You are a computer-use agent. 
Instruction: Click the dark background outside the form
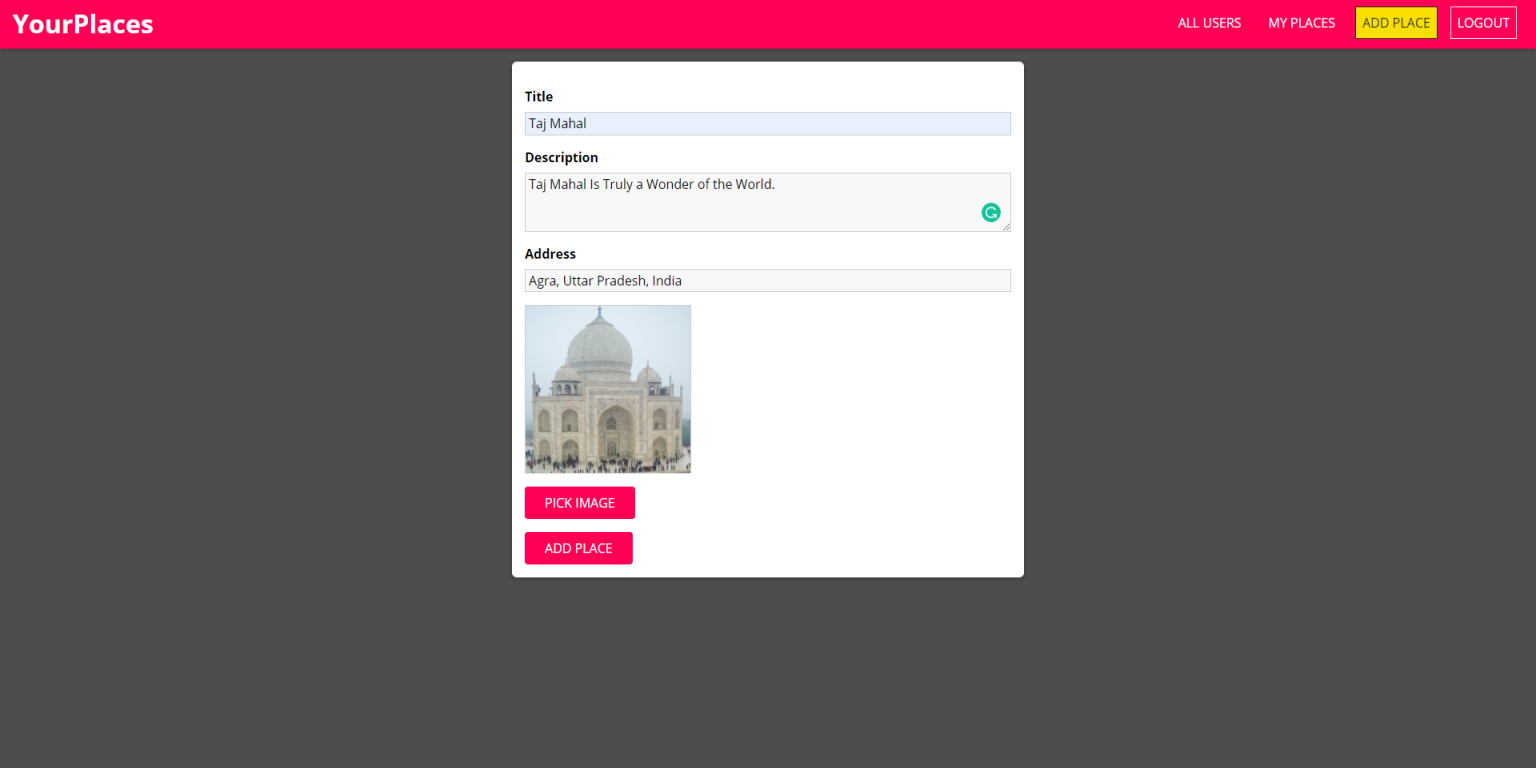tap(250, 400)
